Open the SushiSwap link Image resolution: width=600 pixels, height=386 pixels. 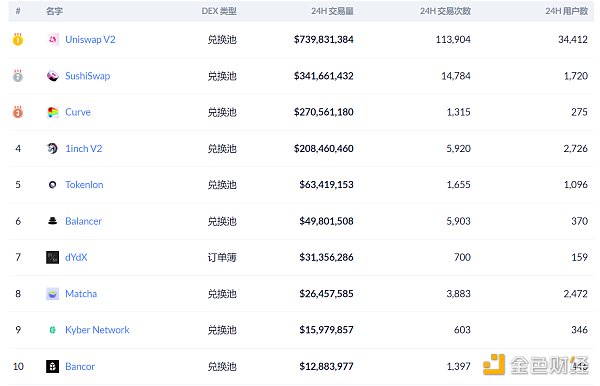88,76
